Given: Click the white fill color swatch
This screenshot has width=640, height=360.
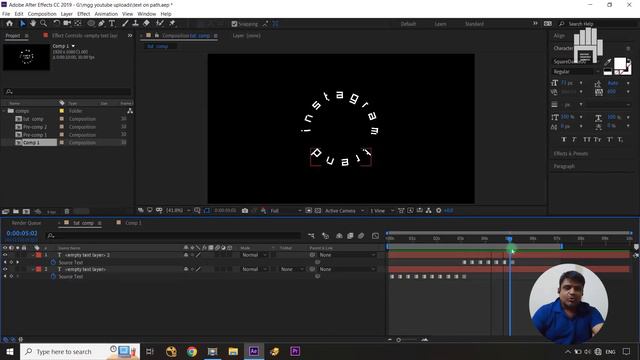Looking at the screenshot, I should [620, 63].
